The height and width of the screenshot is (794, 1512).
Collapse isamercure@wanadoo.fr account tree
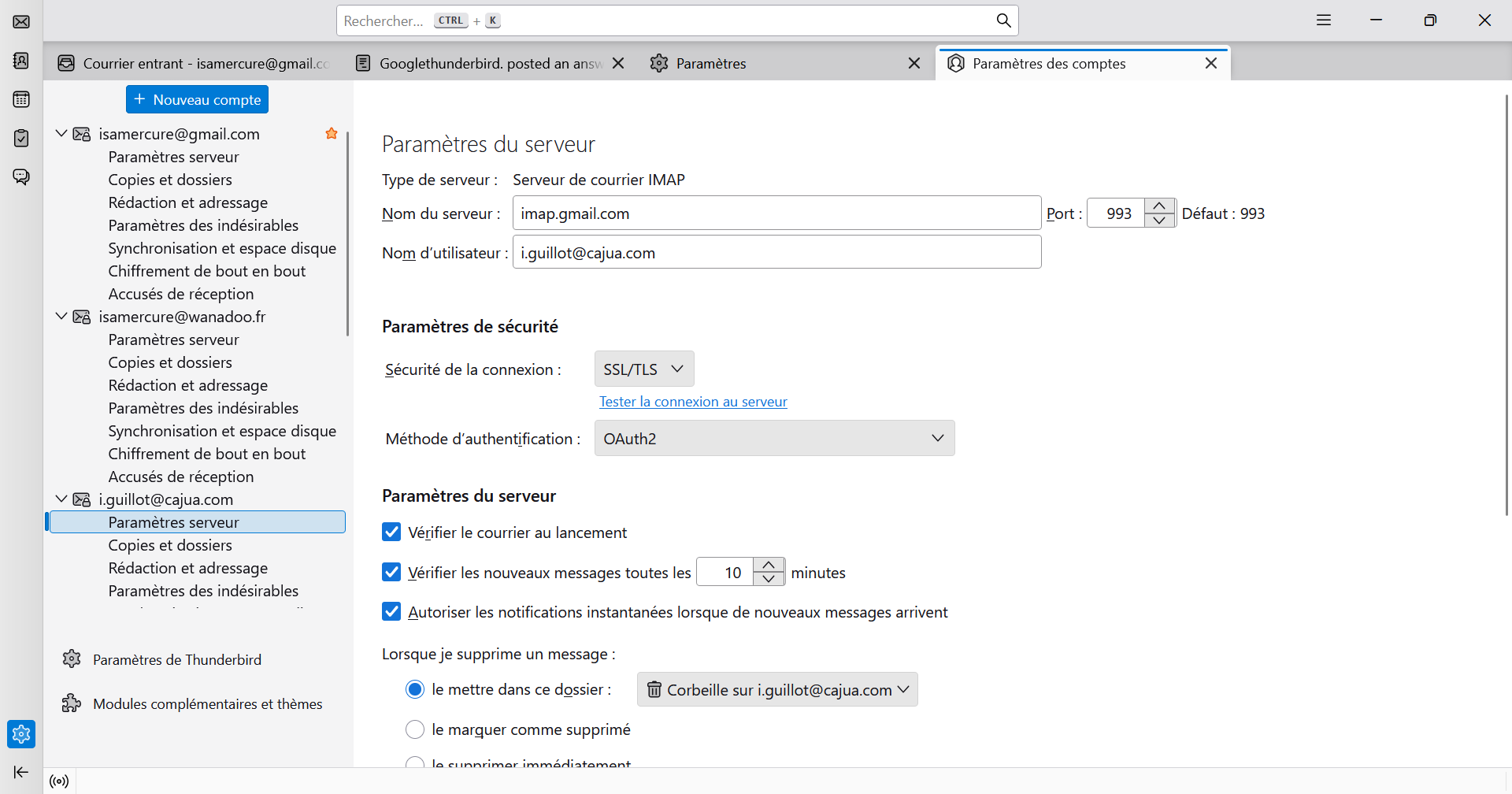pyautogui.click(x=61, y=317)
